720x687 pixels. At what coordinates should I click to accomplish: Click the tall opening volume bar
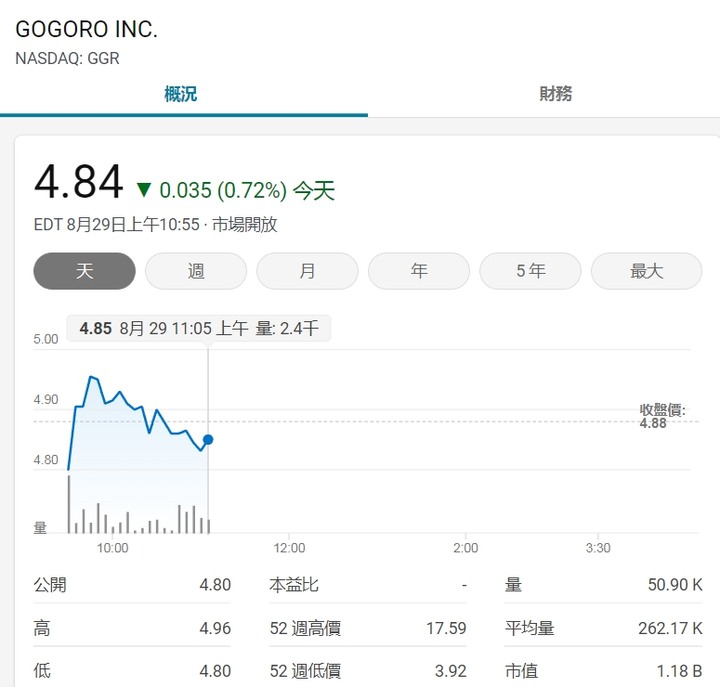[69, 504]
